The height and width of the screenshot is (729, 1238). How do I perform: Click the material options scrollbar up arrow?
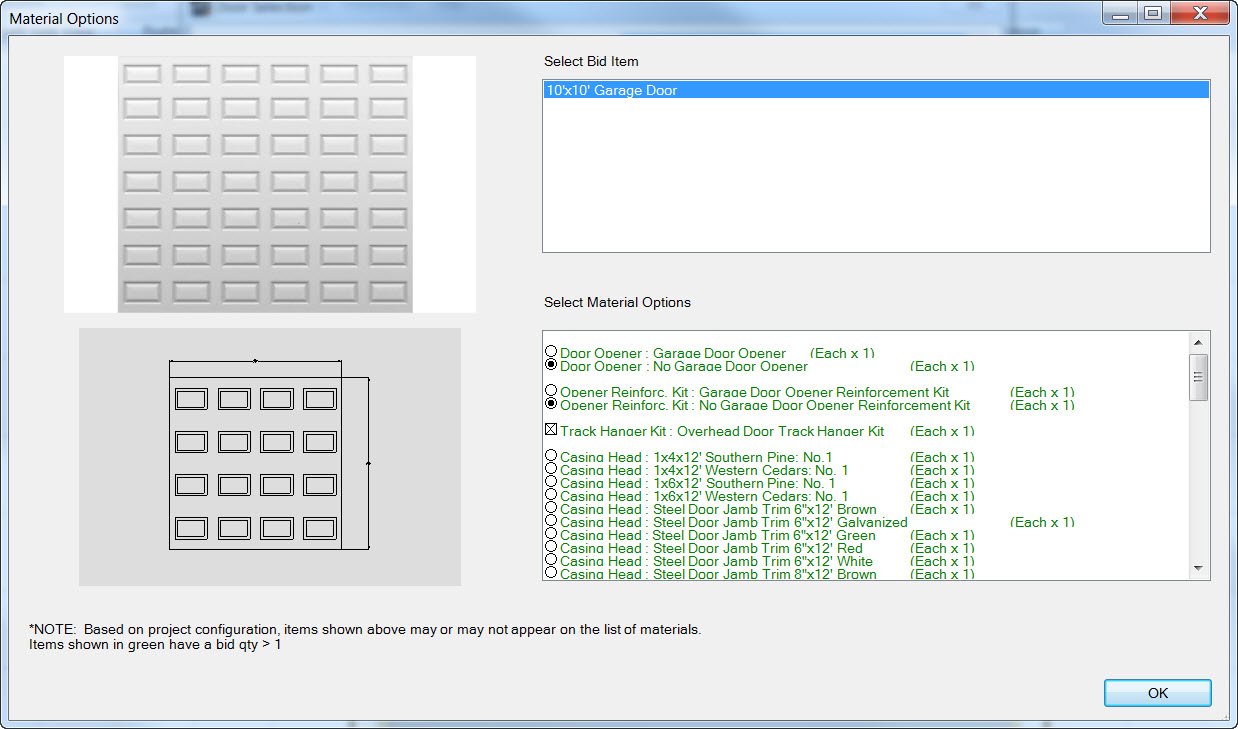(x=1199, y=342)
